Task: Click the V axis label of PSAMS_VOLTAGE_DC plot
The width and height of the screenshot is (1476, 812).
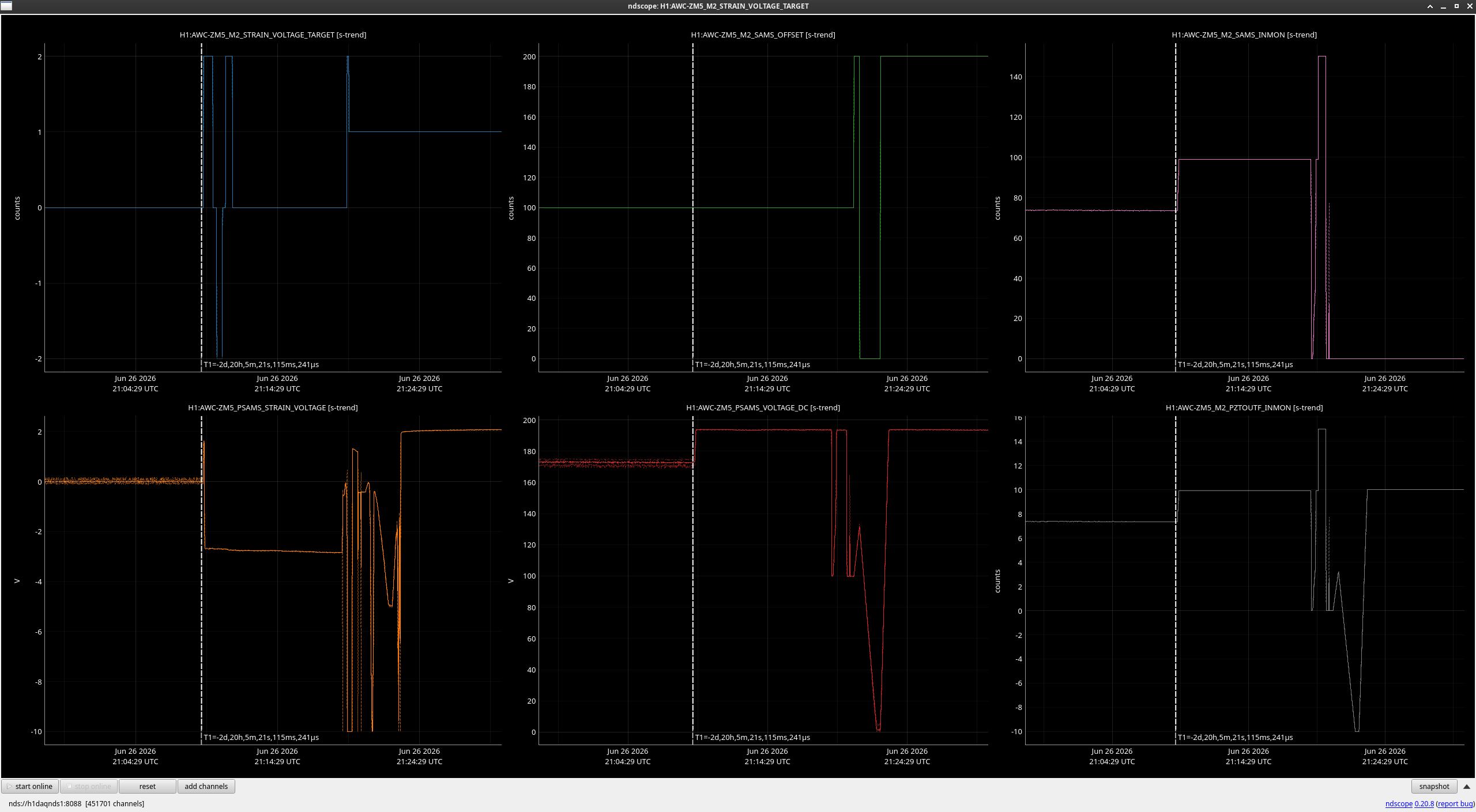Action: click(511, 581)
